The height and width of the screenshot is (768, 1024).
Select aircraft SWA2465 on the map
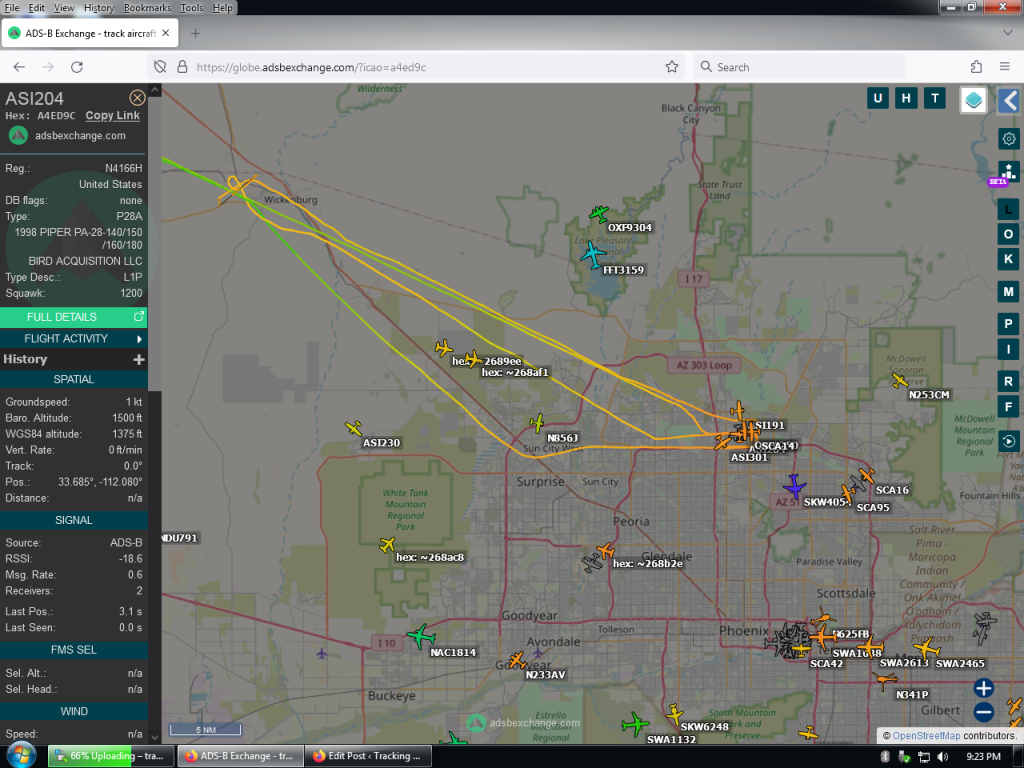click(927, 648)
